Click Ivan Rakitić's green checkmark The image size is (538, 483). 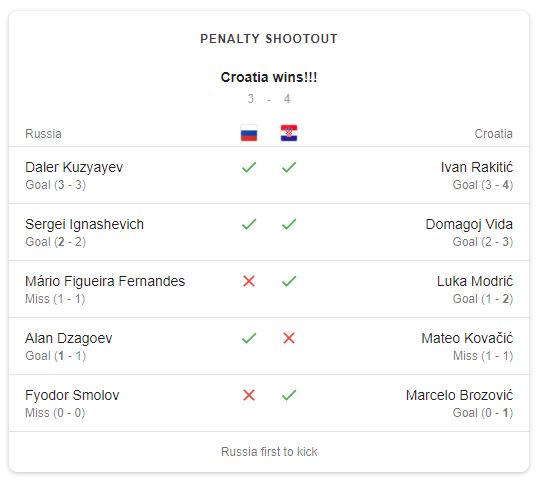pyautogui.click(x=289, y=167)
